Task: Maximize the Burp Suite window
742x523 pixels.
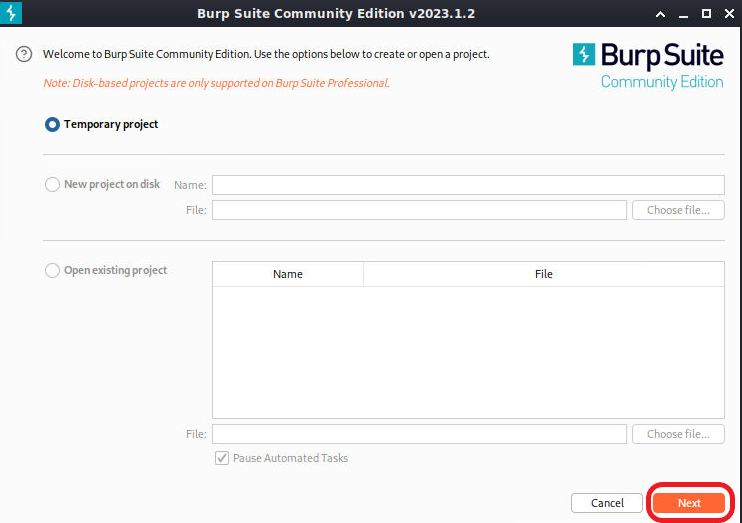Action: click(x=706, y=14)
